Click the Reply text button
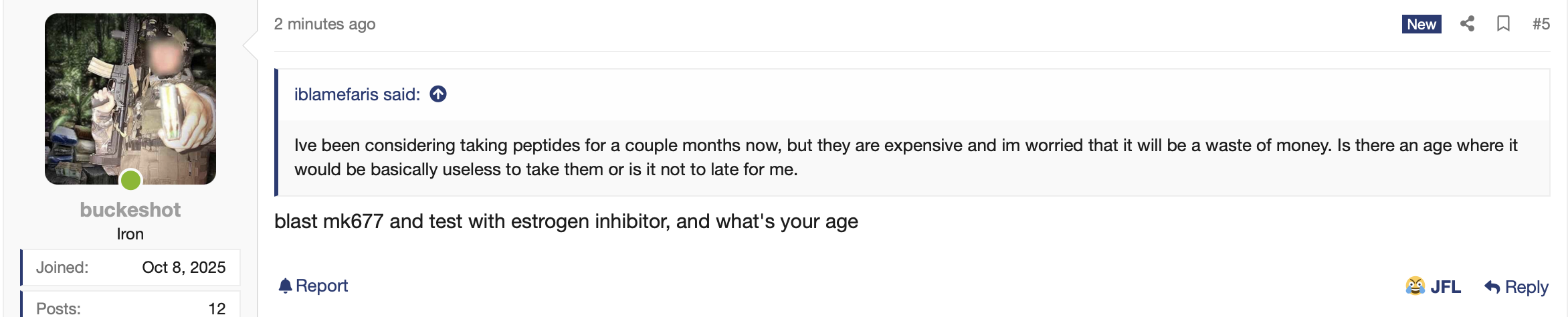The height and width of the screenshot is (317, 1568). (1527, 287)
